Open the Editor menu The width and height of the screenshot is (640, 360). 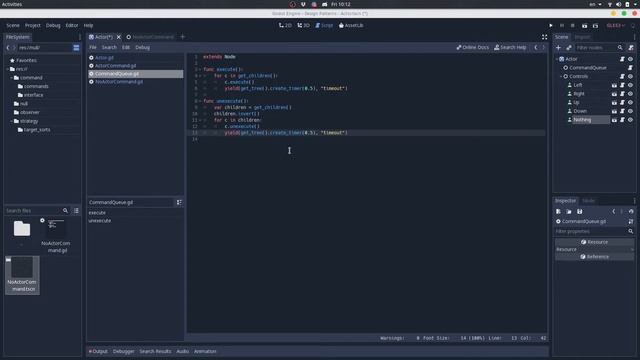pos(72,25)
